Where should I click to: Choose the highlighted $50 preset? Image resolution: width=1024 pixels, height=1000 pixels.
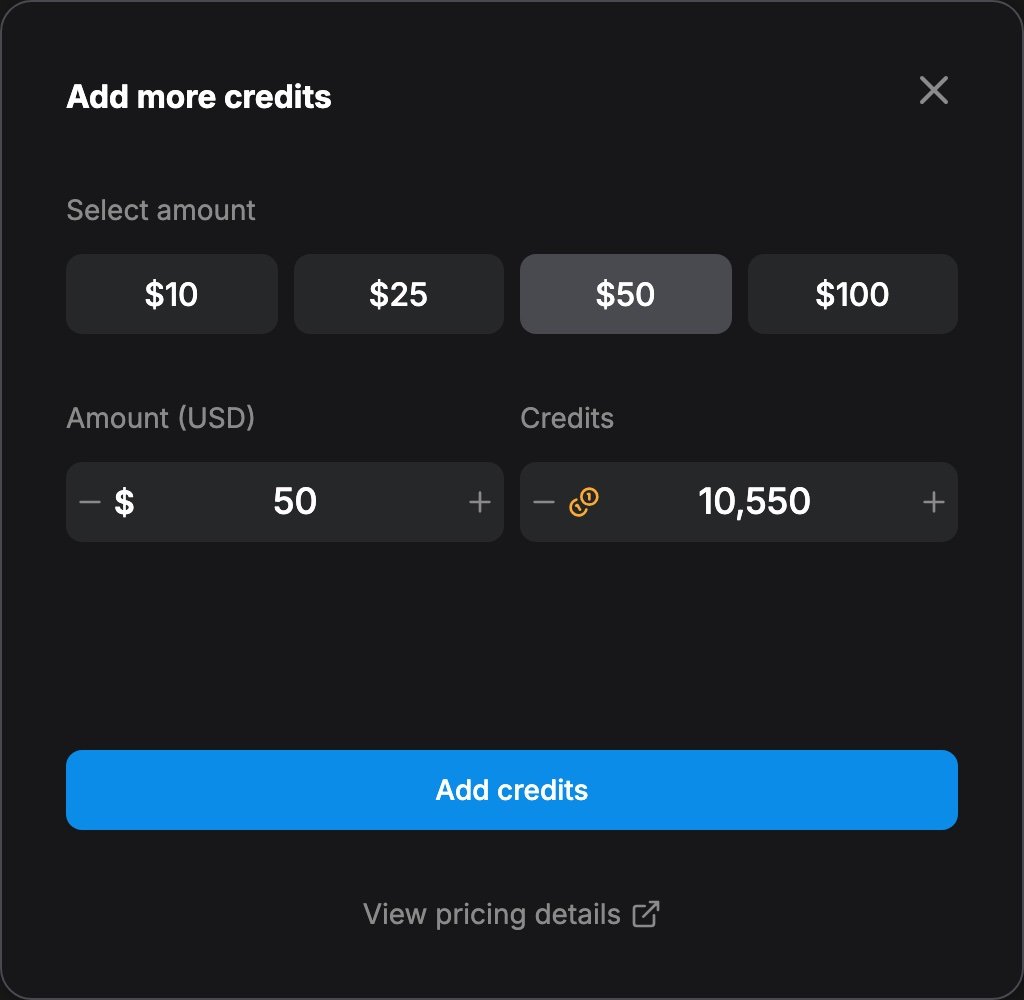[626, 294]
